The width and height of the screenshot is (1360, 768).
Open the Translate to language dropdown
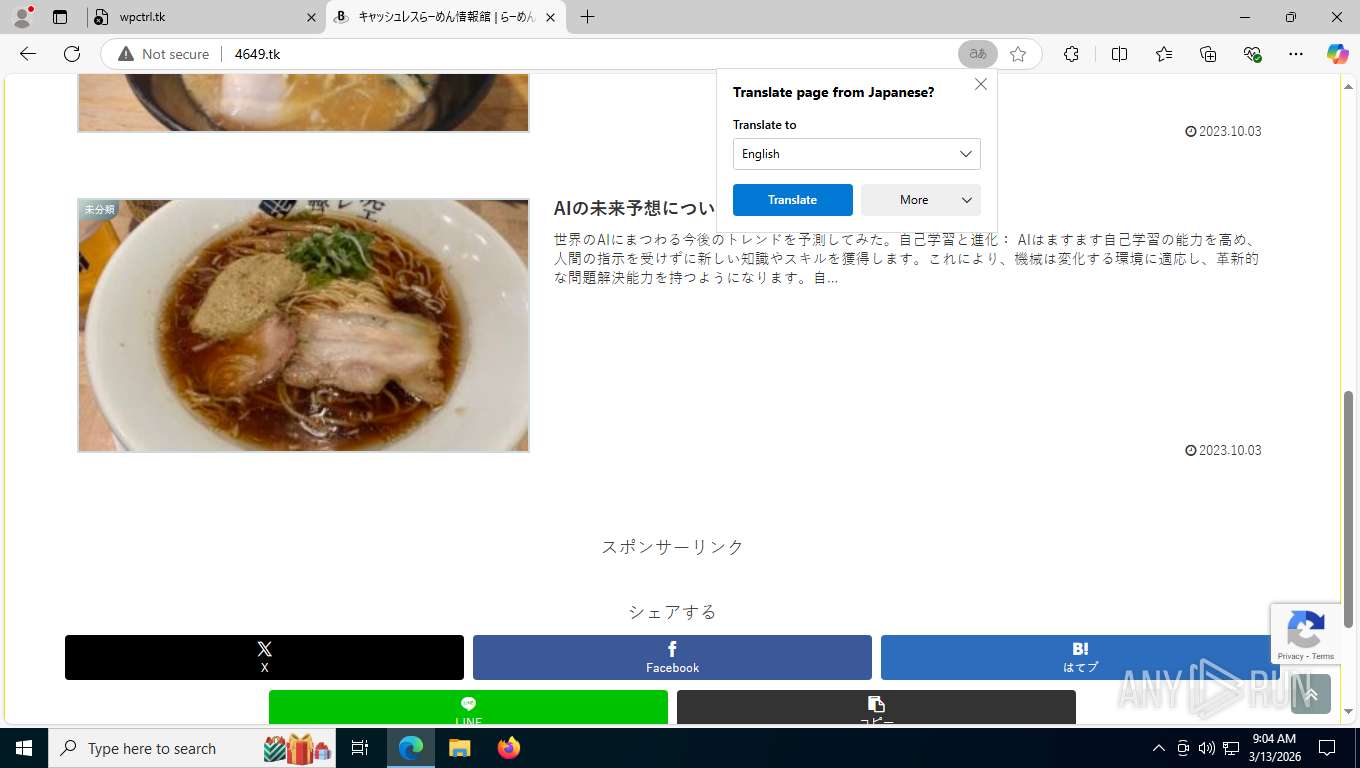(x=857, y=154)
